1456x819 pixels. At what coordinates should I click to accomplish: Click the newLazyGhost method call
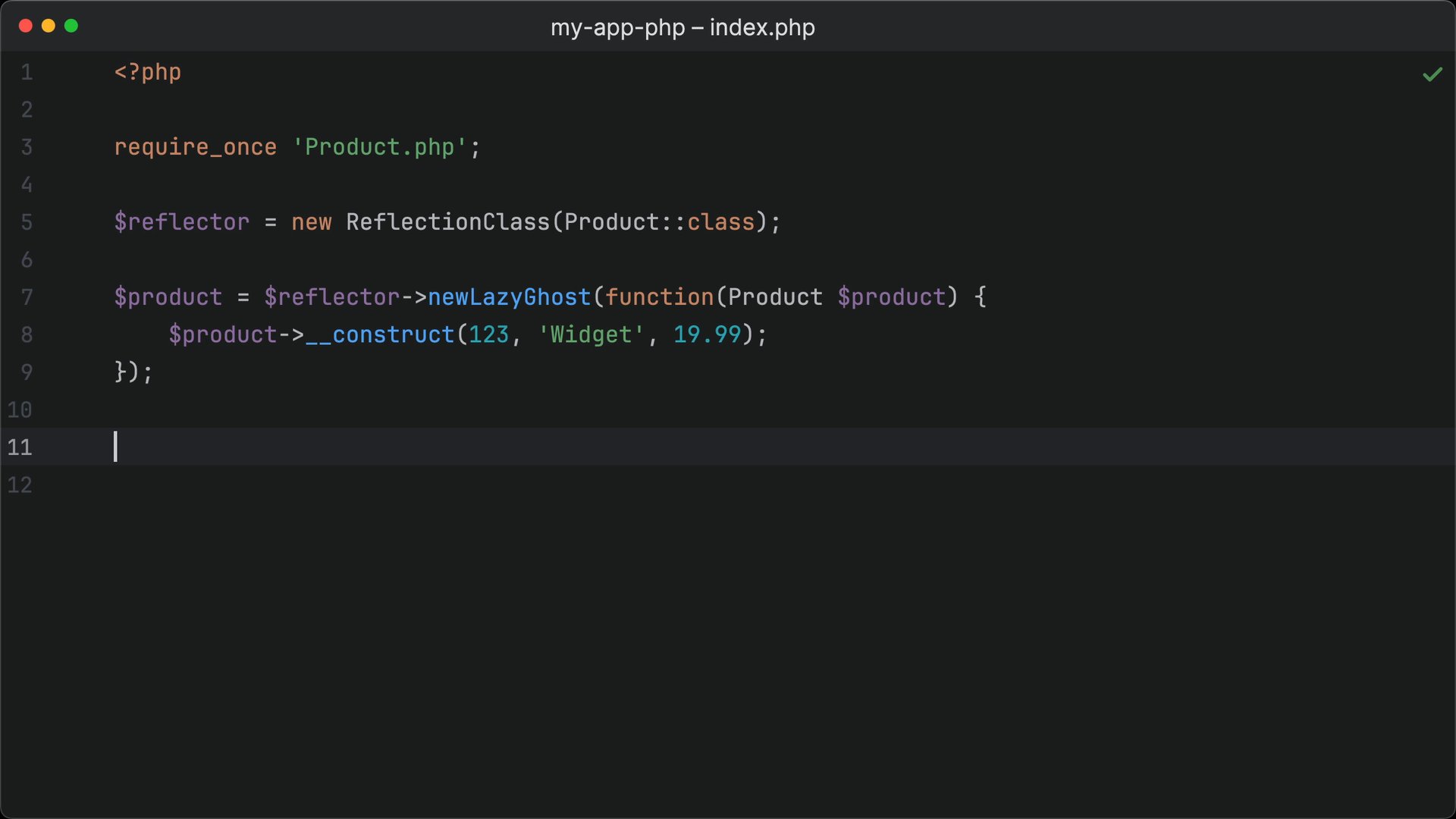(510, 297)
